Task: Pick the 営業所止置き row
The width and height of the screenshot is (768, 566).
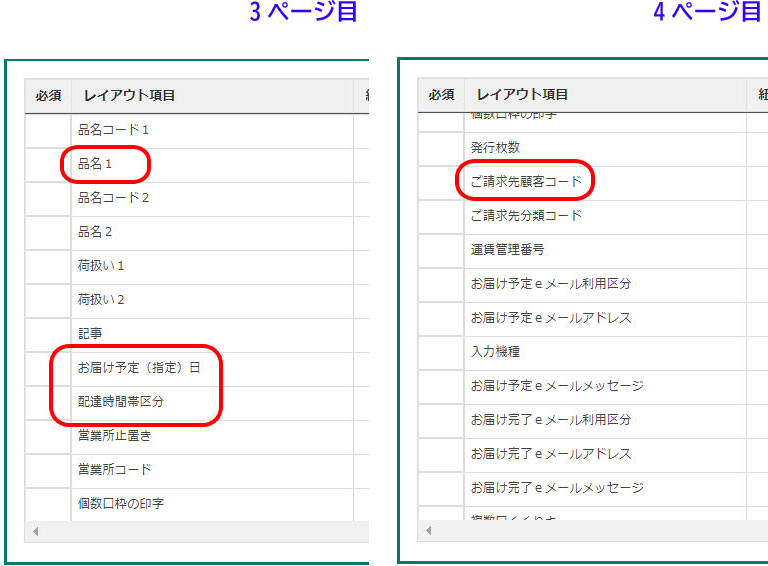Action: 114,435
